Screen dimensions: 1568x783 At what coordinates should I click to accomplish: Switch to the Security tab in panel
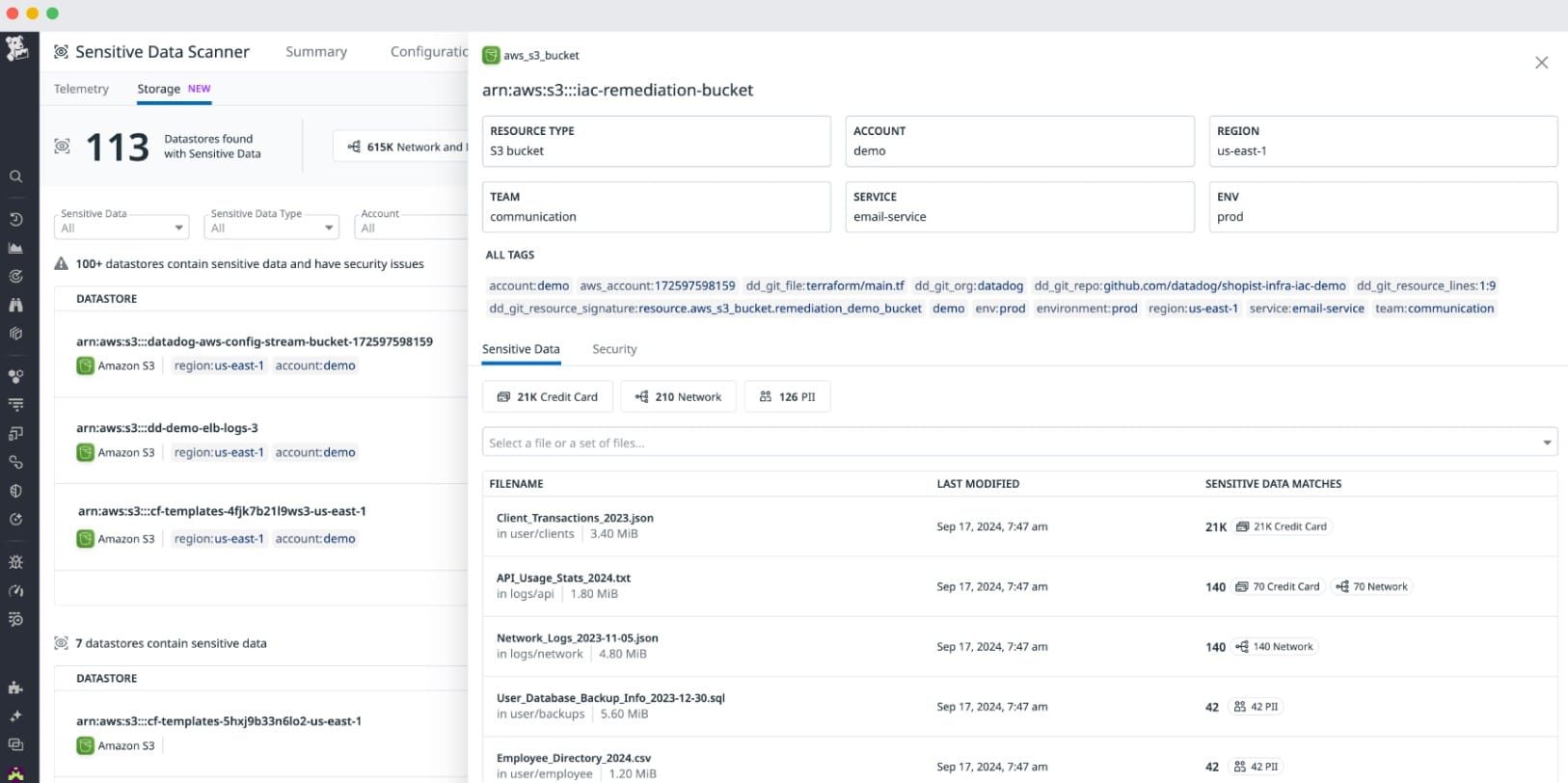point(614,349)
